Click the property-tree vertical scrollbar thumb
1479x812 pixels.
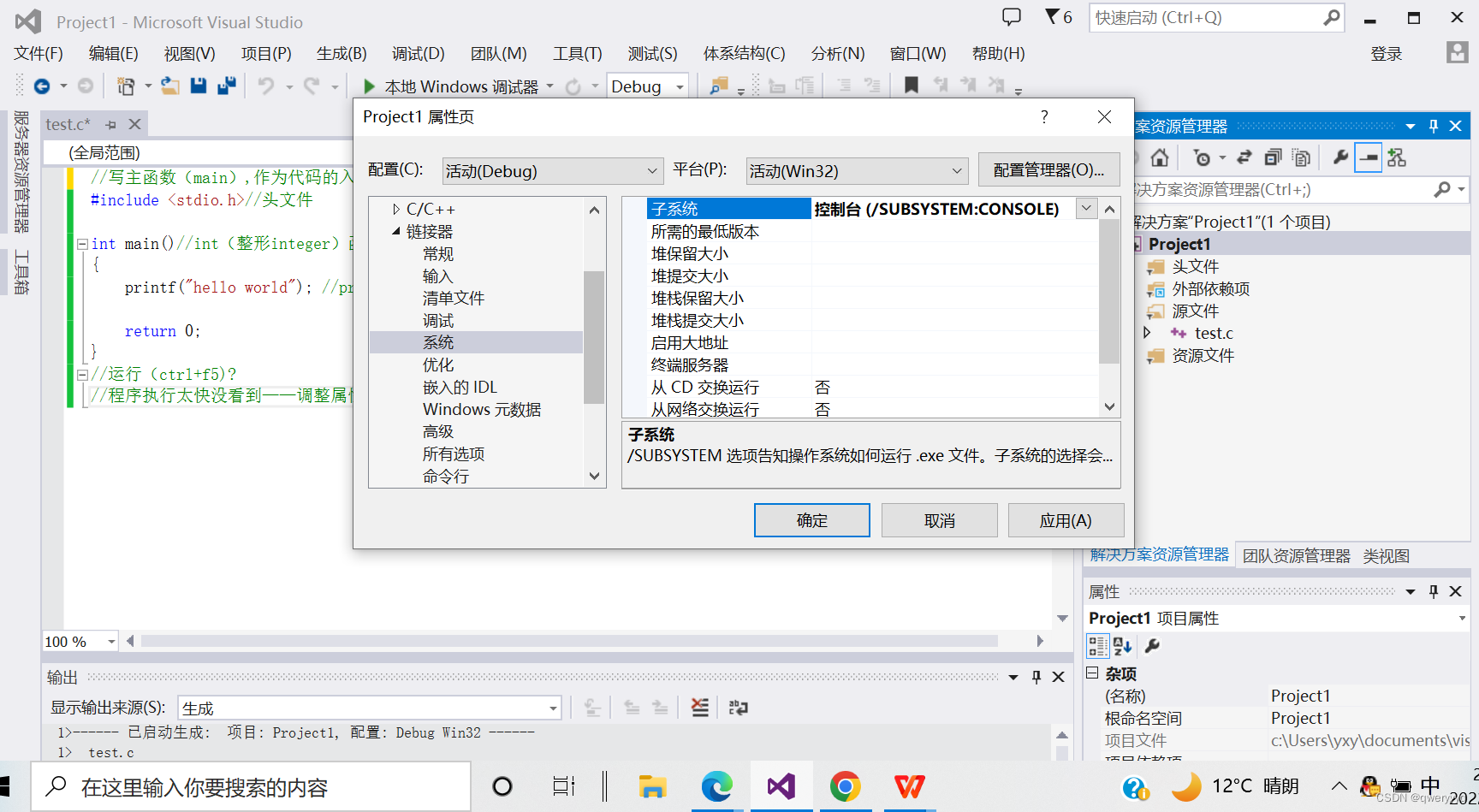coord(594,337)
